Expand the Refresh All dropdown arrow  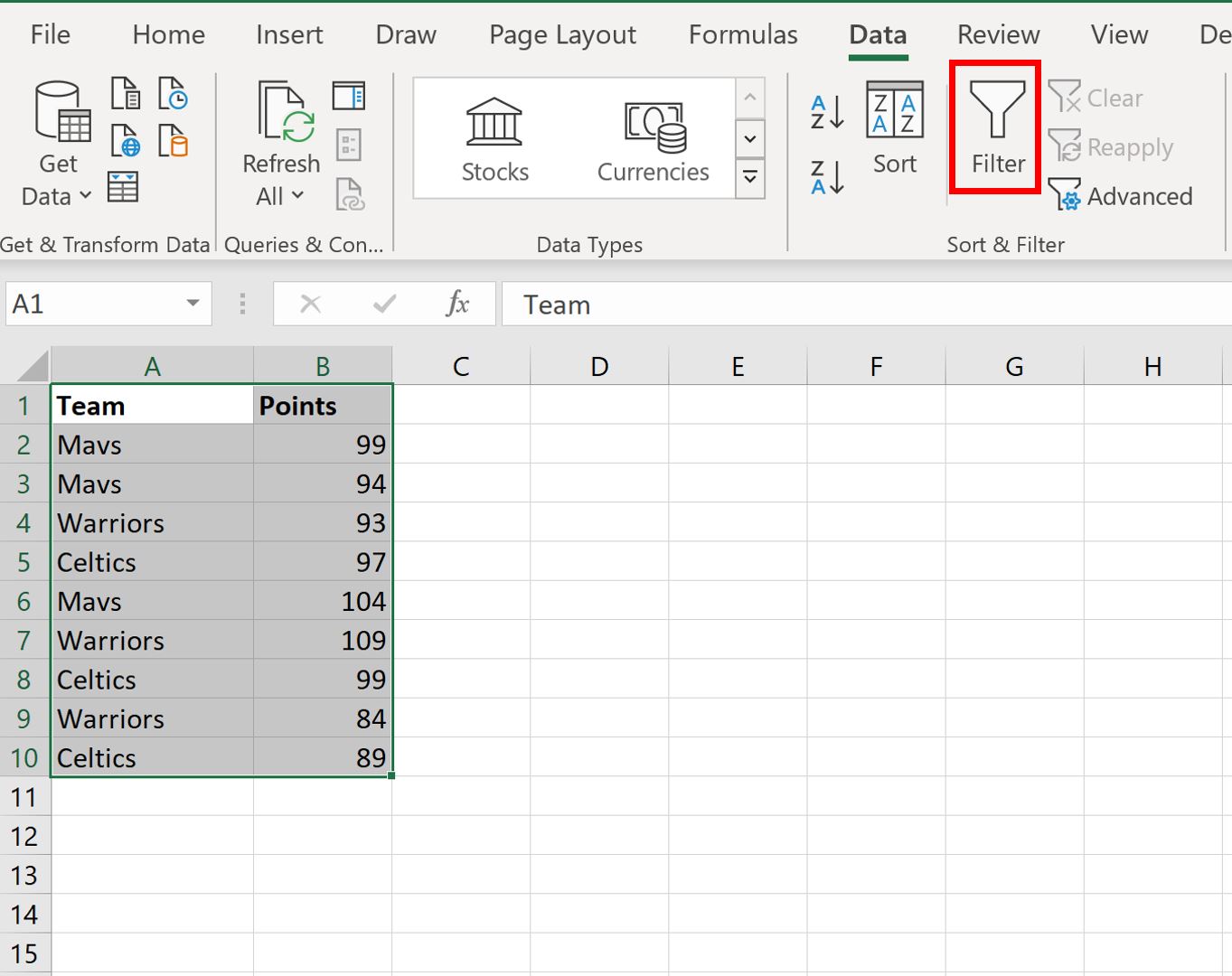click(x=299, y=196)
